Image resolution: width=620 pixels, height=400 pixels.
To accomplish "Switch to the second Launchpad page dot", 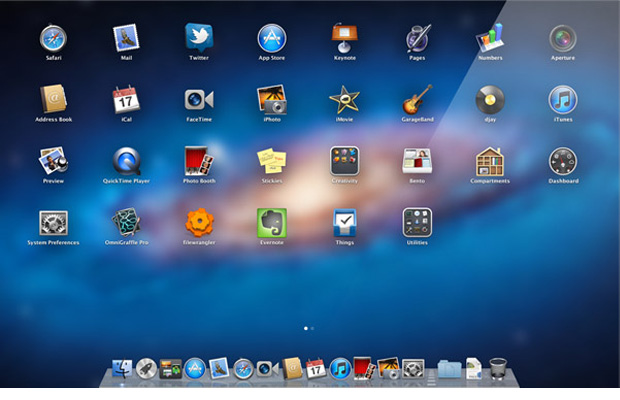I will tap(312, 328).
